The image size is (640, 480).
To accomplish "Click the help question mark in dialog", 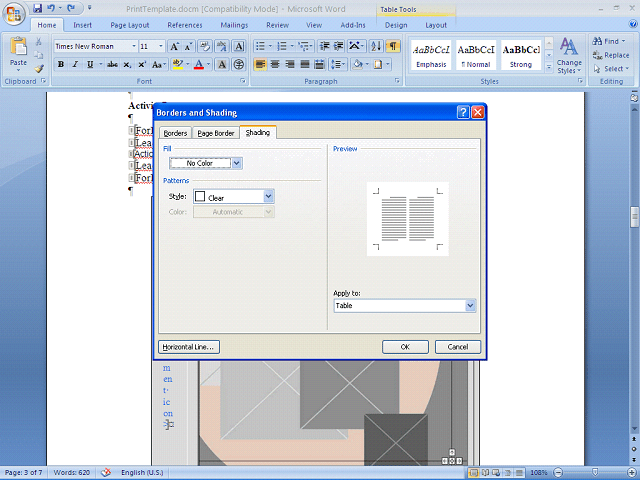I will tap(463, 113).
